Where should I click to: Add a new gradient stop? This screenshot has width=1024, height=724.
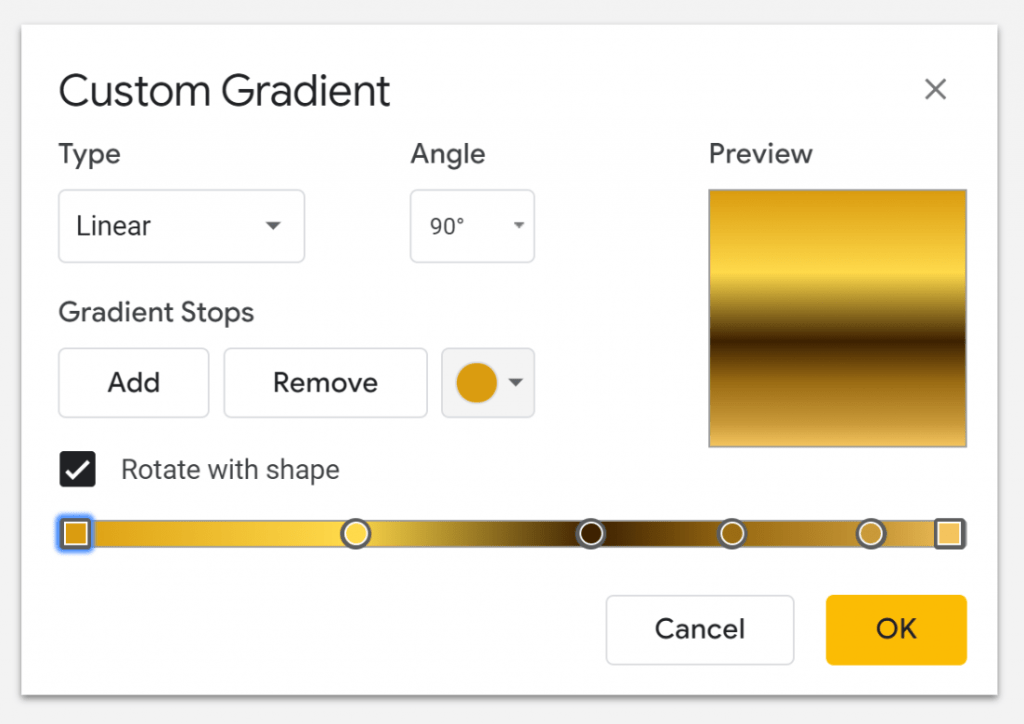click(134, 383)
